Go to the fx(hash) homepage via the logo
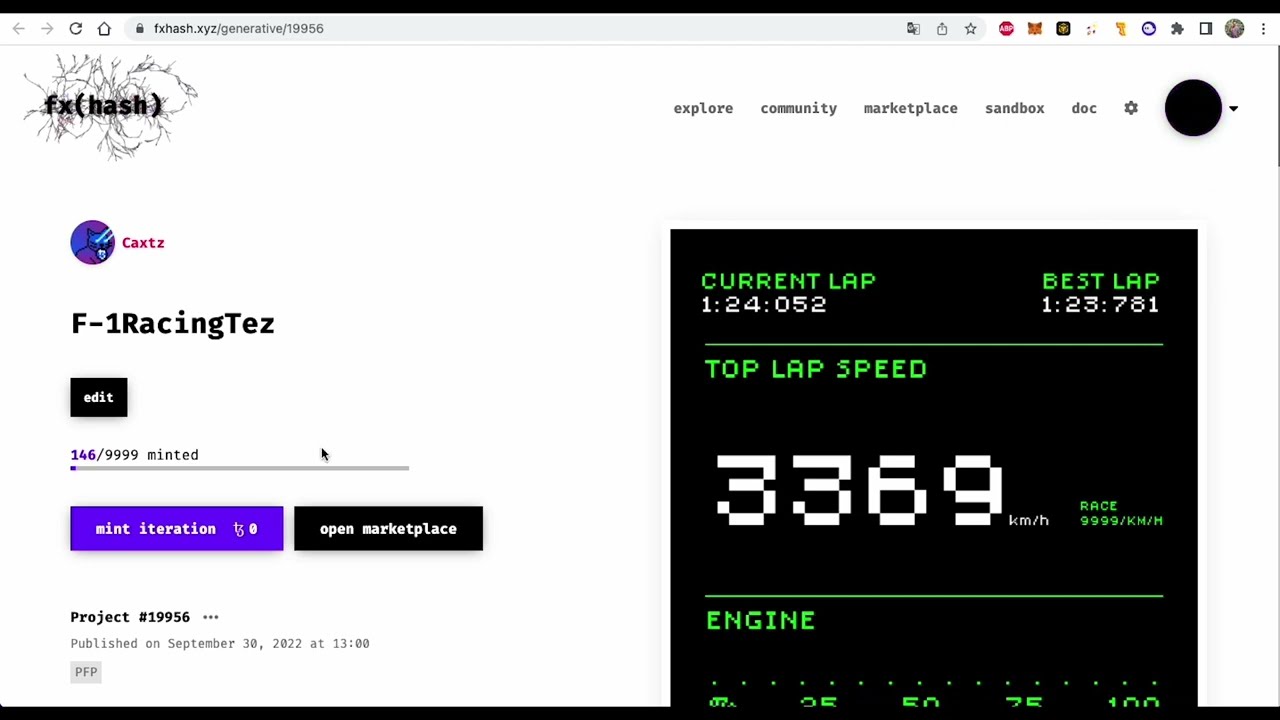 (x=110, y=106)
